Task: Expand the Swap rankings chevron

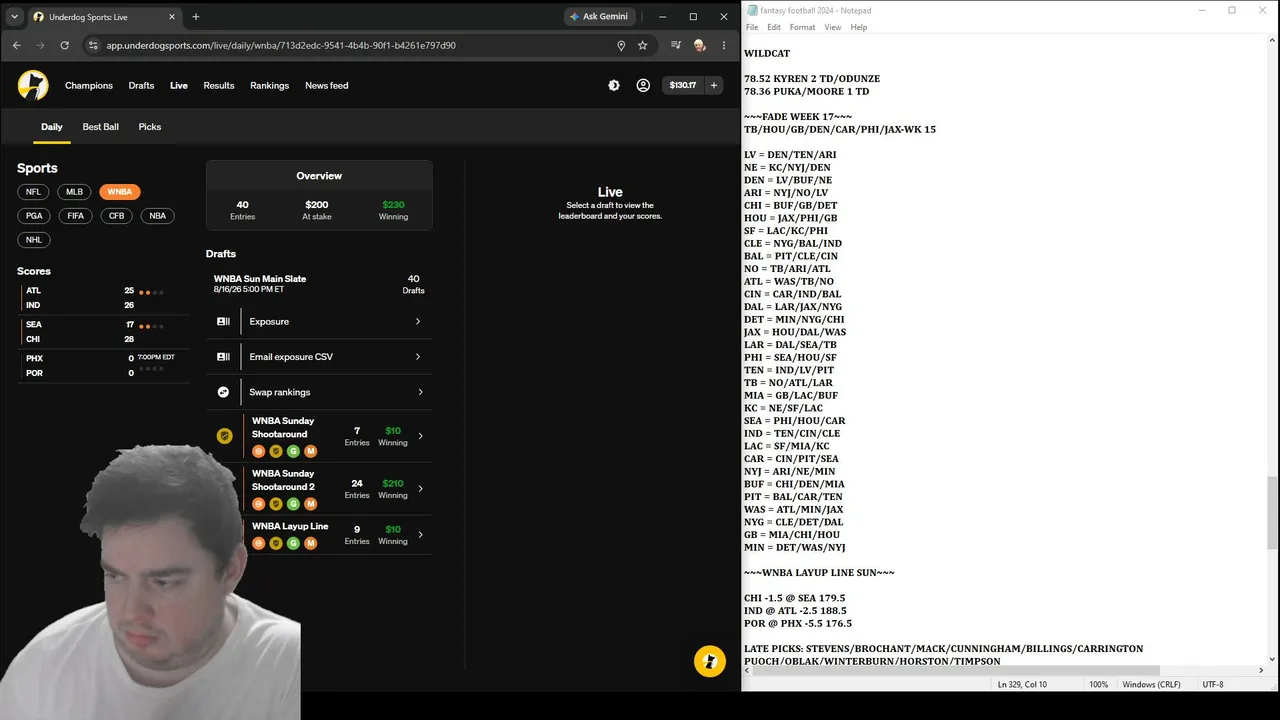Action: 420,392
